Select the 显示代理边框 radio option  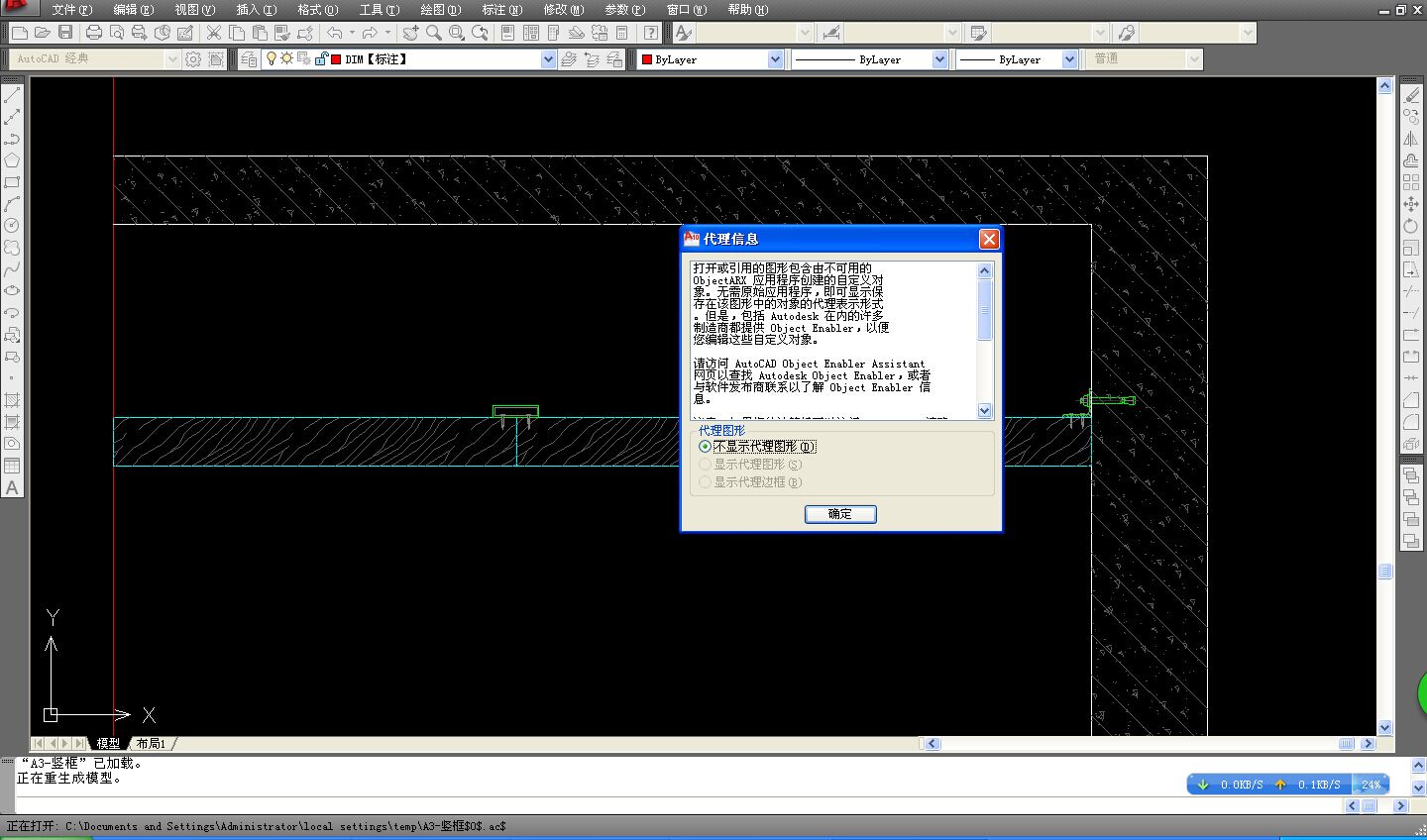tap(750, 482)
